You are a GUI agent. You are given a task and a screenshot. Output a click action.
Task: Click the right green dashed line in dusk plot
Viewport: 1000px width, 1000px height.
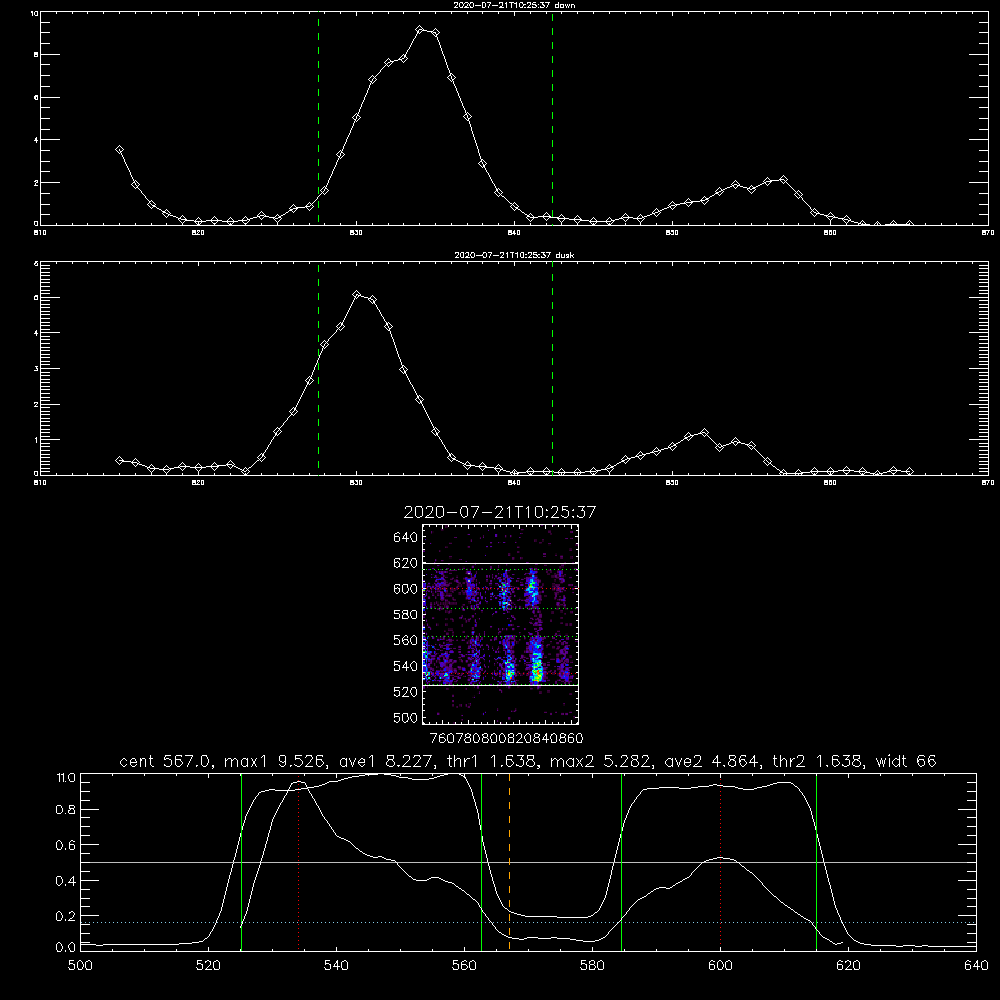tap(552, 369)
